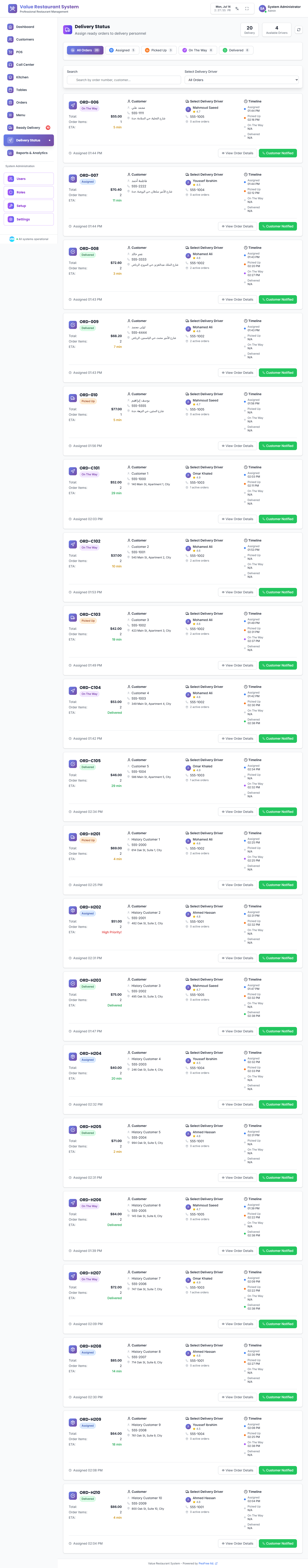The image size is (308, 1568).
Task: Select the On The Way filter tab
Action: [x=197, y=50]
